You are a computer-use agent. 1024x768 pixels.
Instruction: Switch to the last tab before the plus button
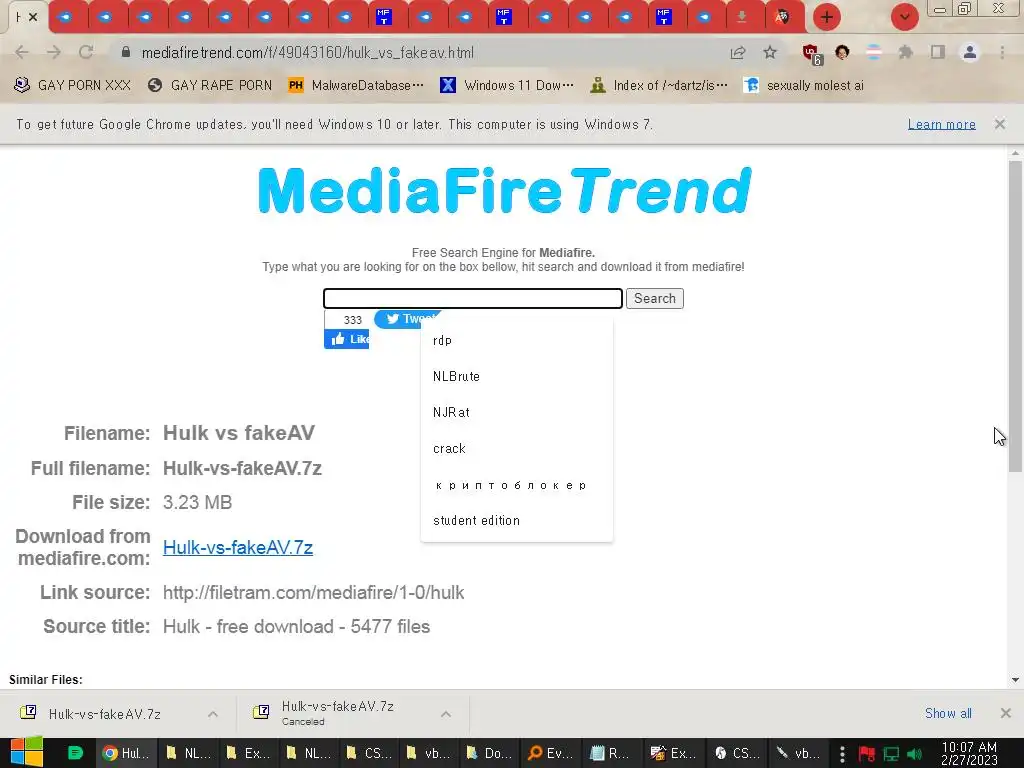click(782, 17)
